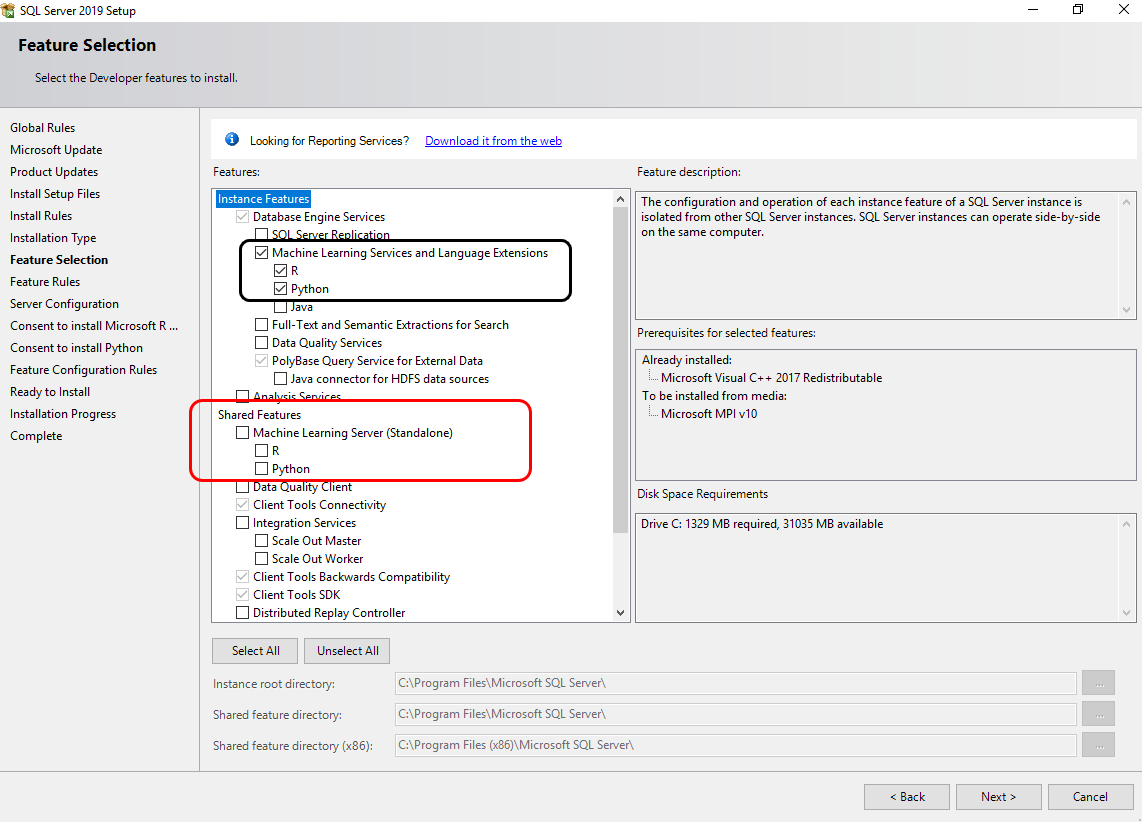Screen dimensions: 1143x823
Task: Select Installation Type step in sidebar
Action: 53,238
